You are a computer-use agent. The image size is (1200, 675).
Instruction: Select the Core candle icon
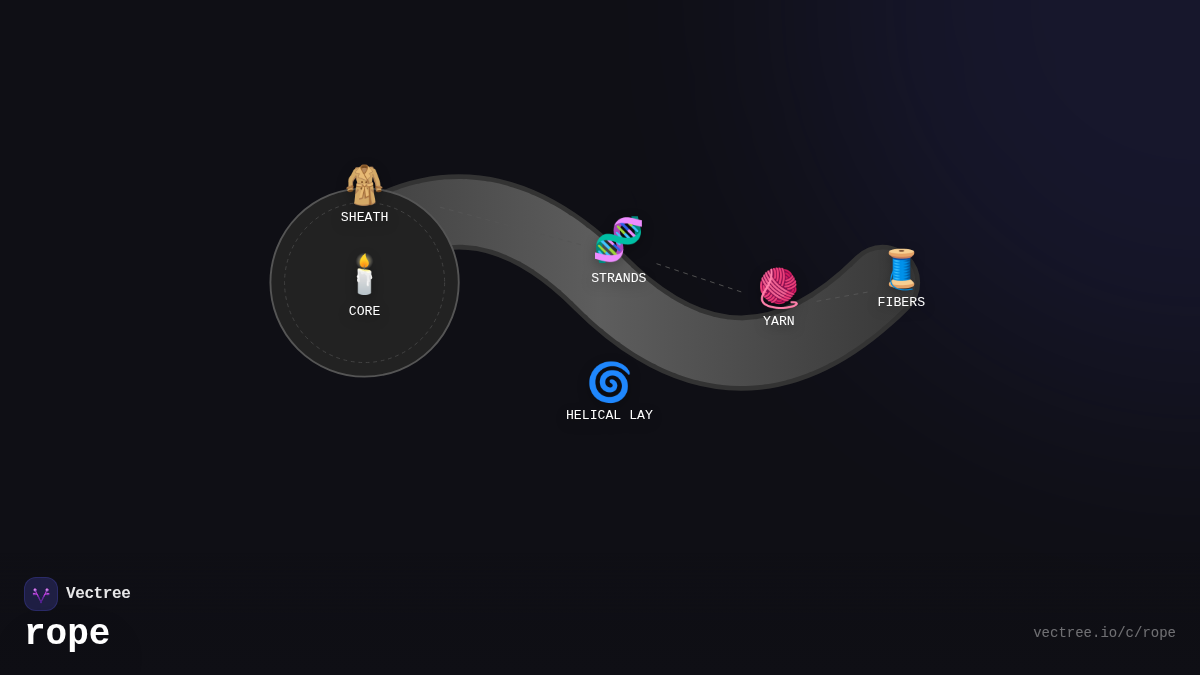[364, 275]
